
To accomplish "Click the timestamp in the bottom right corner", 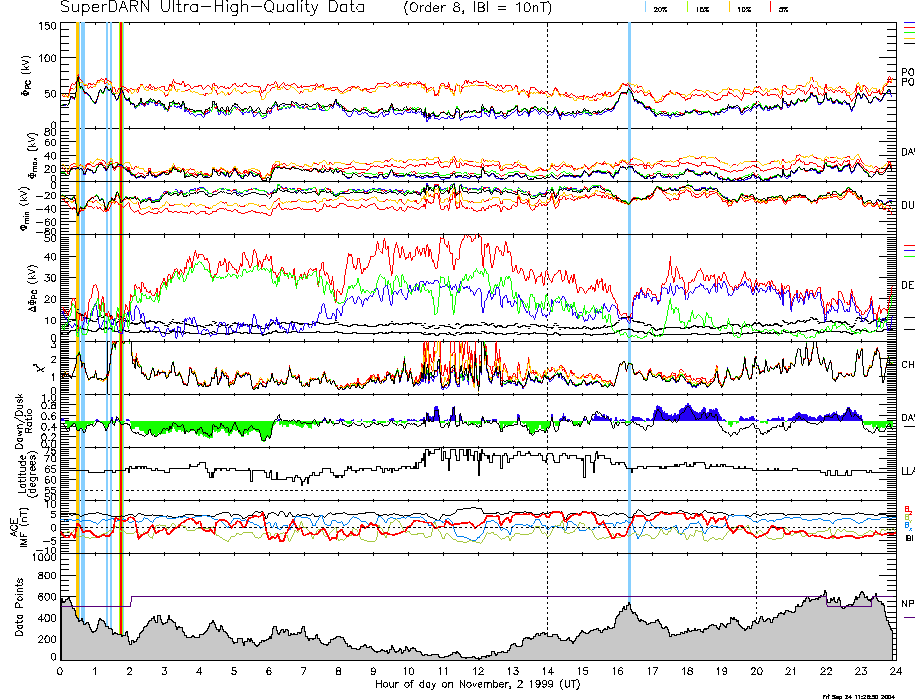I will [858, 696].
